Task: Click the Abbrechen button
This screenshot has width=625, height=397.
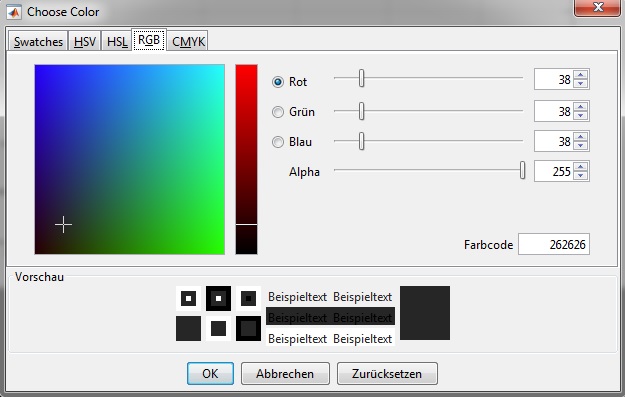Action: 285,373
